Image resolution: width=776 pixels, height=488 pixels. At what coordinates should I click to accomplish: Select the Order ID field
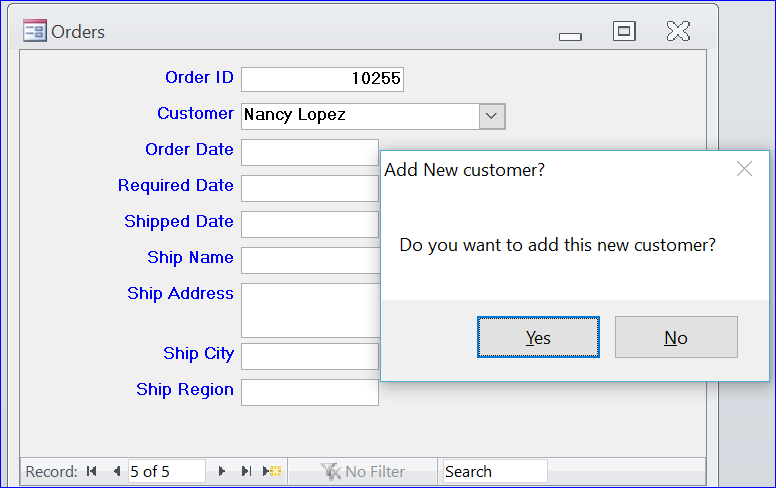tap(322, 79)
